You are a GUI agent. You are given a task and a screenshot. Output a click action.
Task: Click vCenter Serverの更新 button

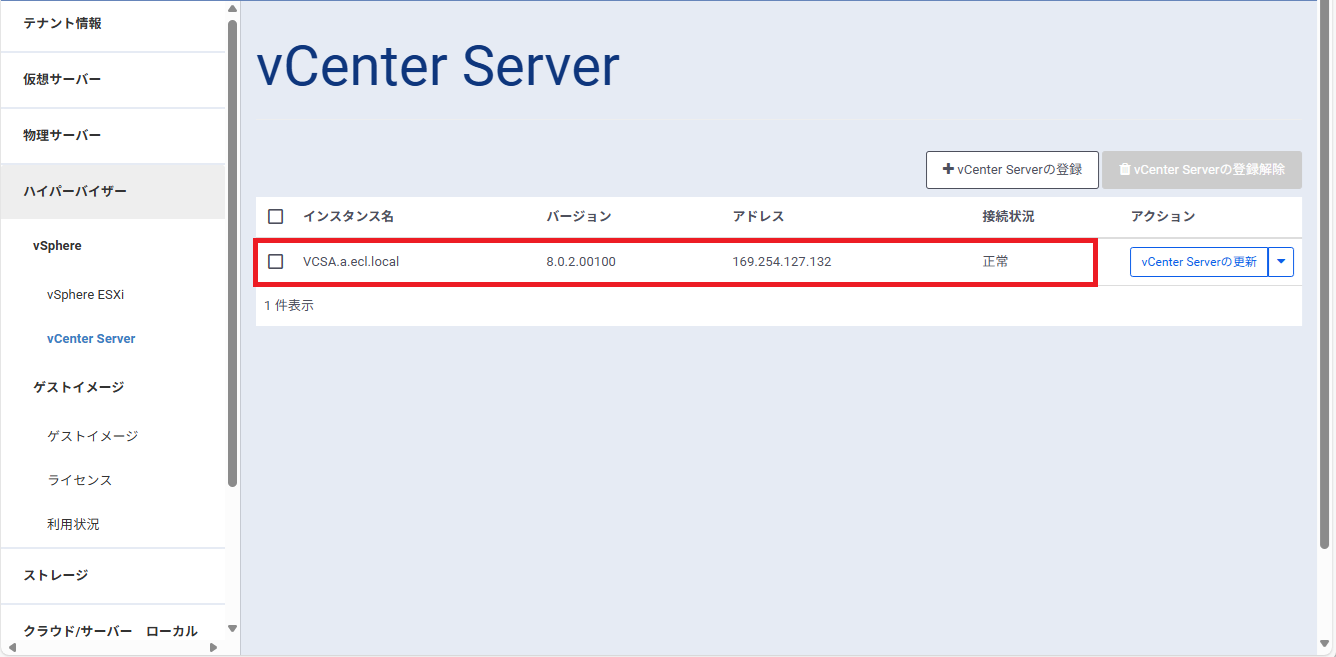(x=1199, y=262)
